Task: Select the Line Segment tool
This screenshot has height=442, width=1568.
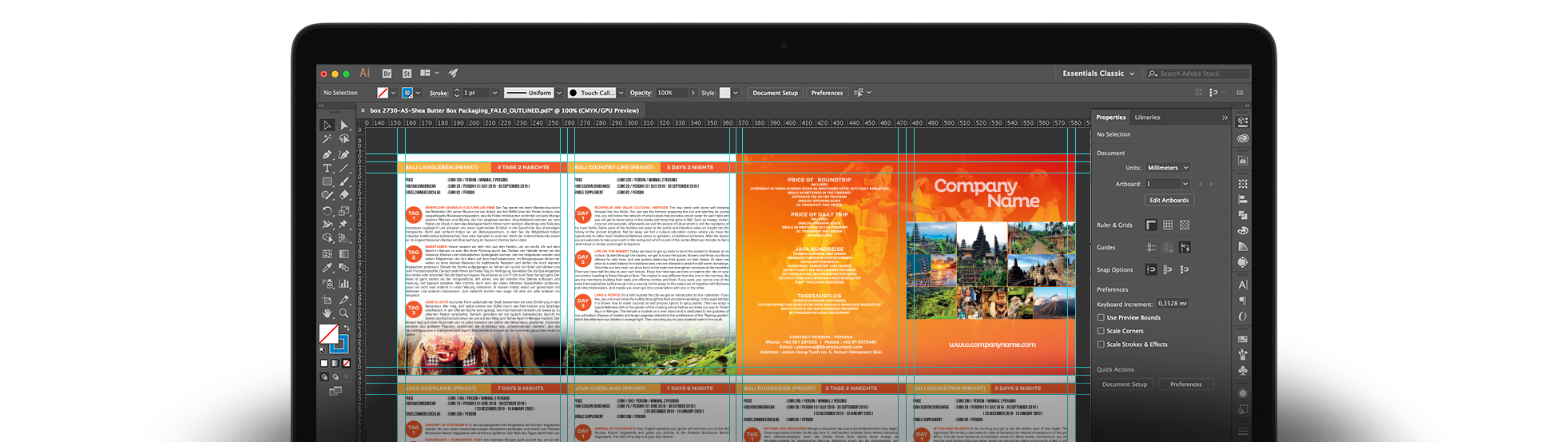Action: click(344, 168)
